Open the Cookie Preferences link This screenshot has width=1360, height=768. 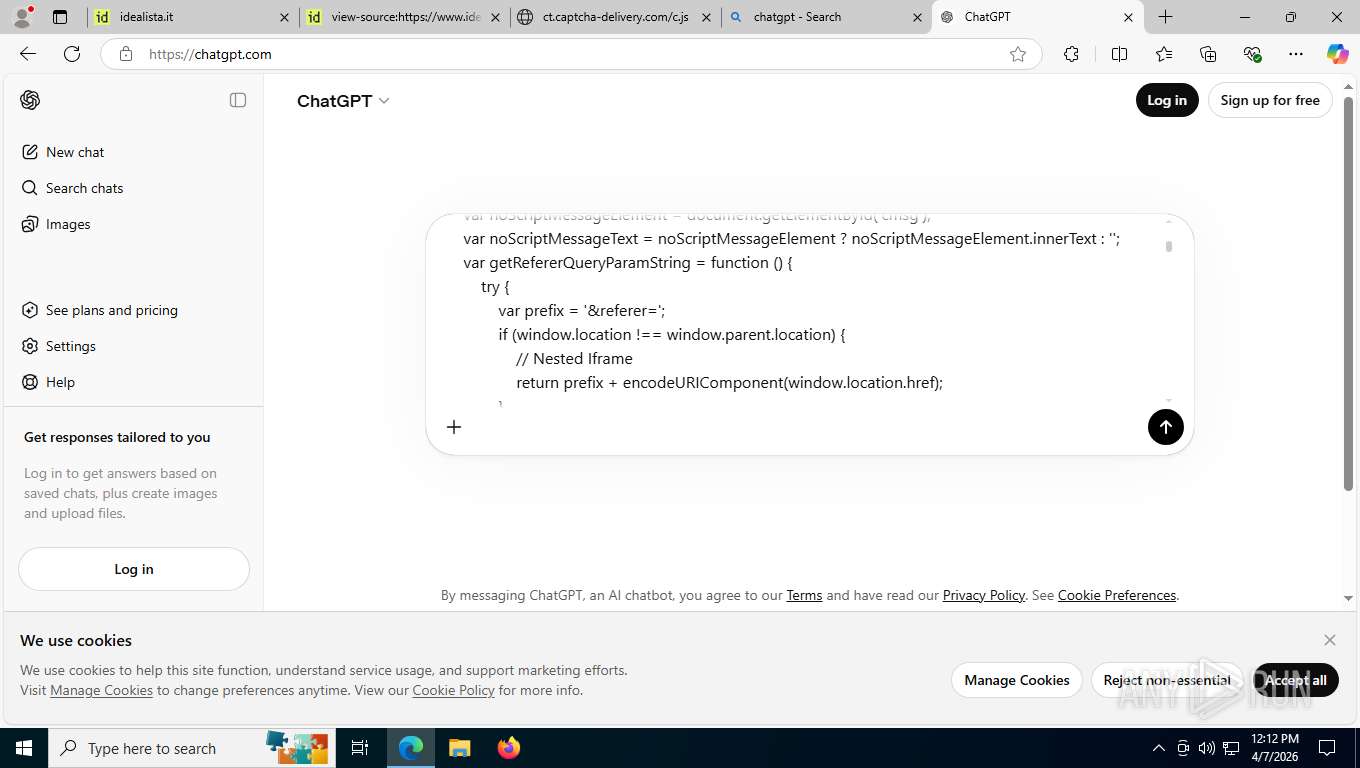click(1117, 595)
